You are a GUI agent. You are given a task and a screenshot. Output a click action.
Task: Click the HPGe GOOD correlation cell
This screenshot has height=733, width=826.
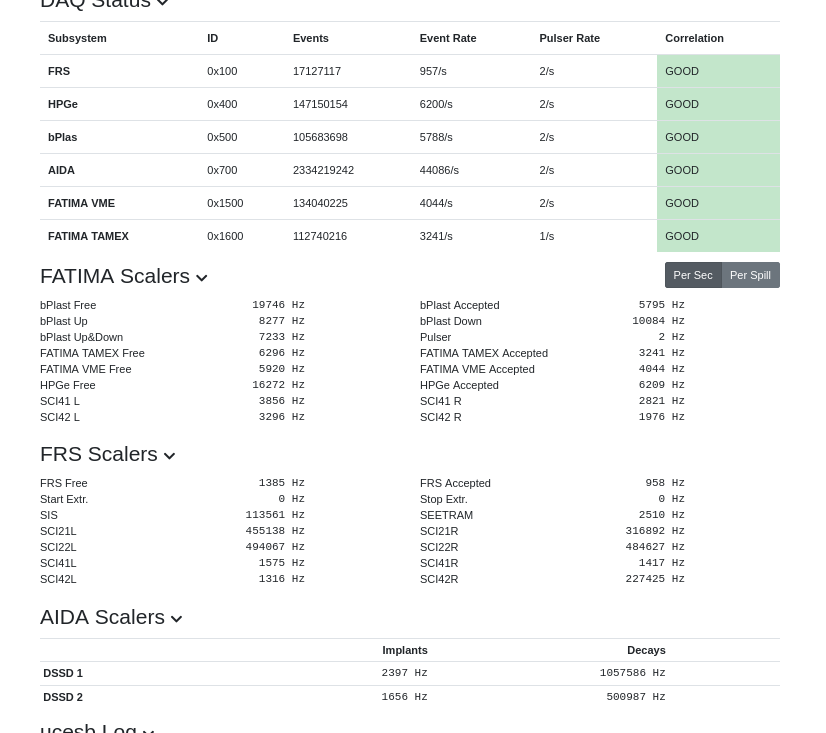tap(718, 104)
